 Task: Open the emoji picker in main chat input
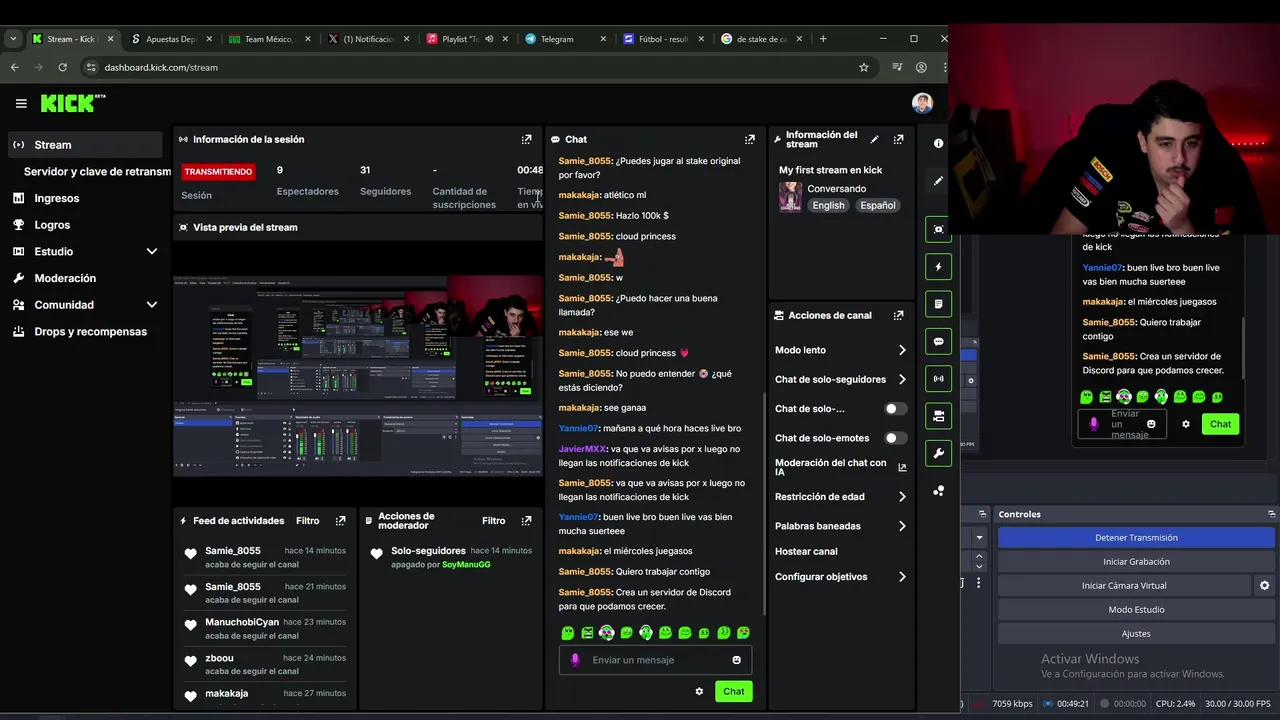(736, 660)
